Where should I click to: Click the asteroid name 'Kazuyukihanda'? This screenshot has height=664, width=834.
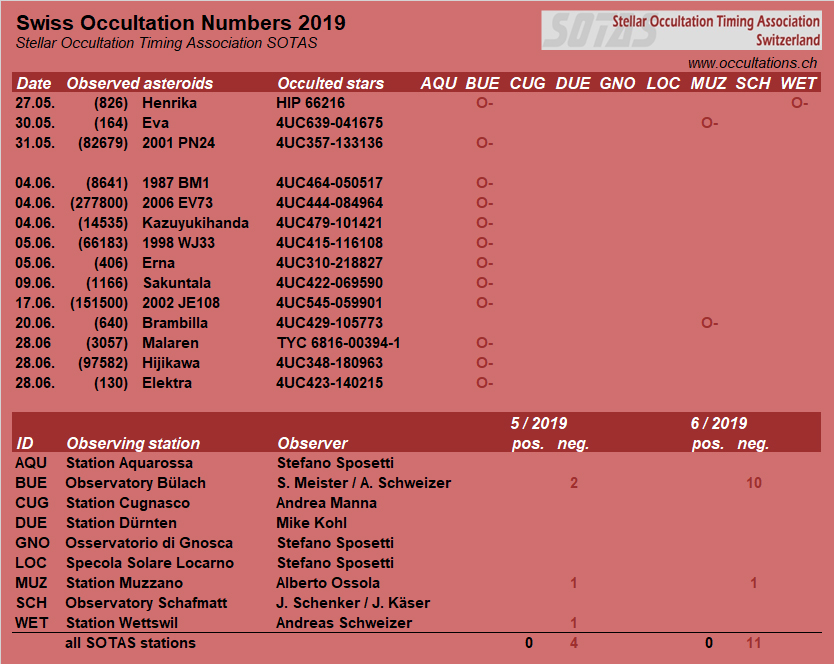click(x=195, y=223)
